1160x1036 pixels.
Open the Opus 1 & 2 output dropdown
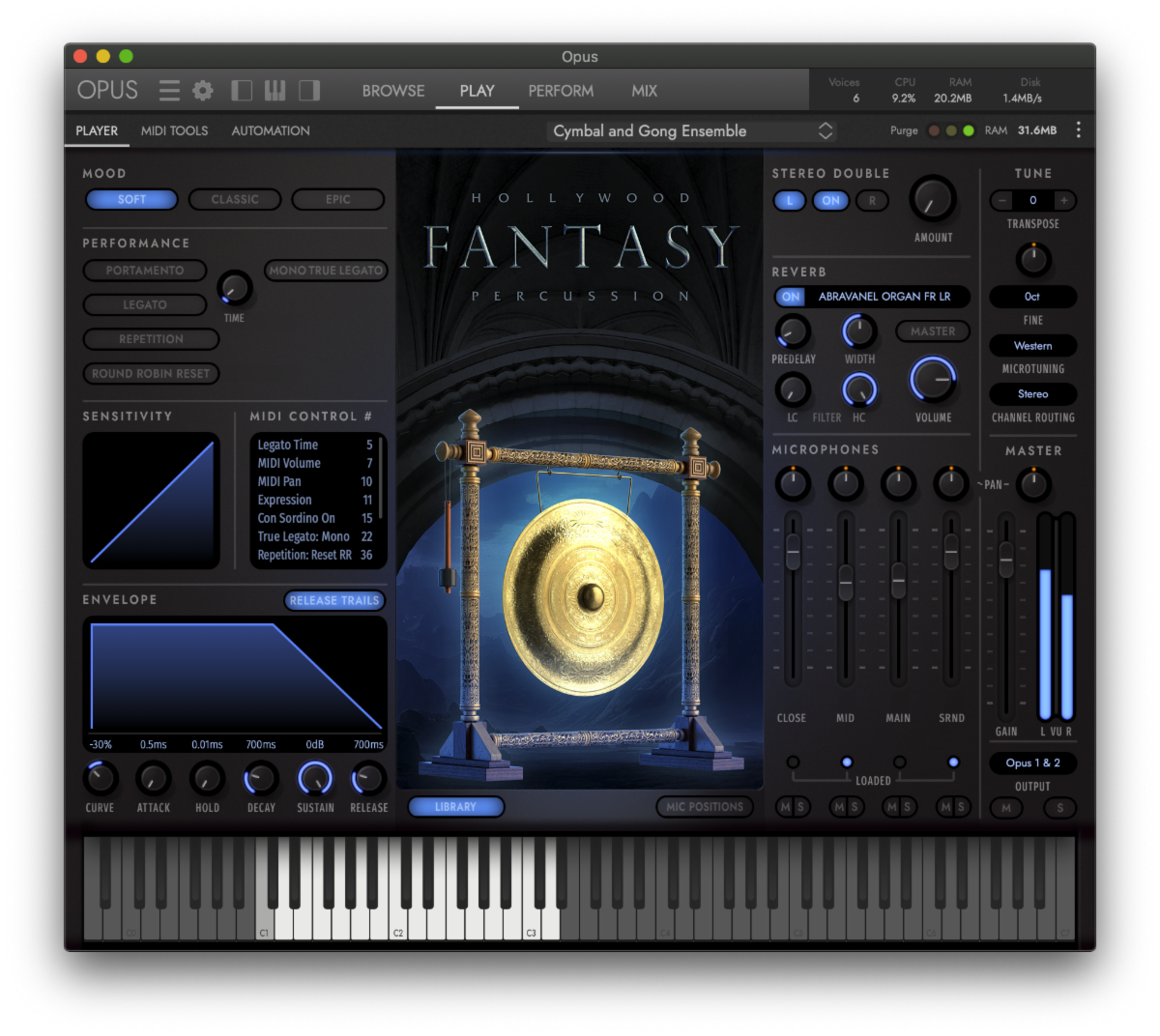tap(1032, 763)
